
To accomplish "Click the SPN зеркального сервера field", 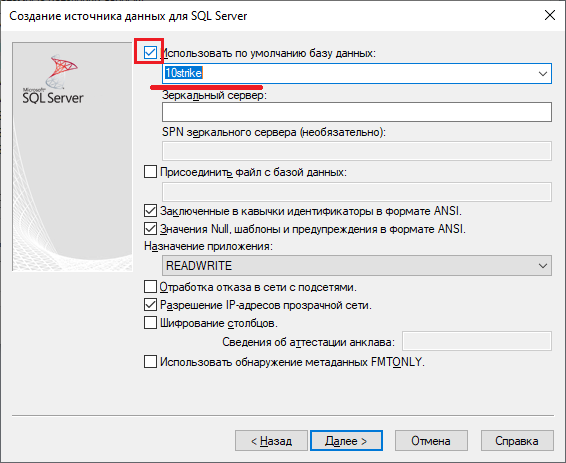I will tap(357, 151).
